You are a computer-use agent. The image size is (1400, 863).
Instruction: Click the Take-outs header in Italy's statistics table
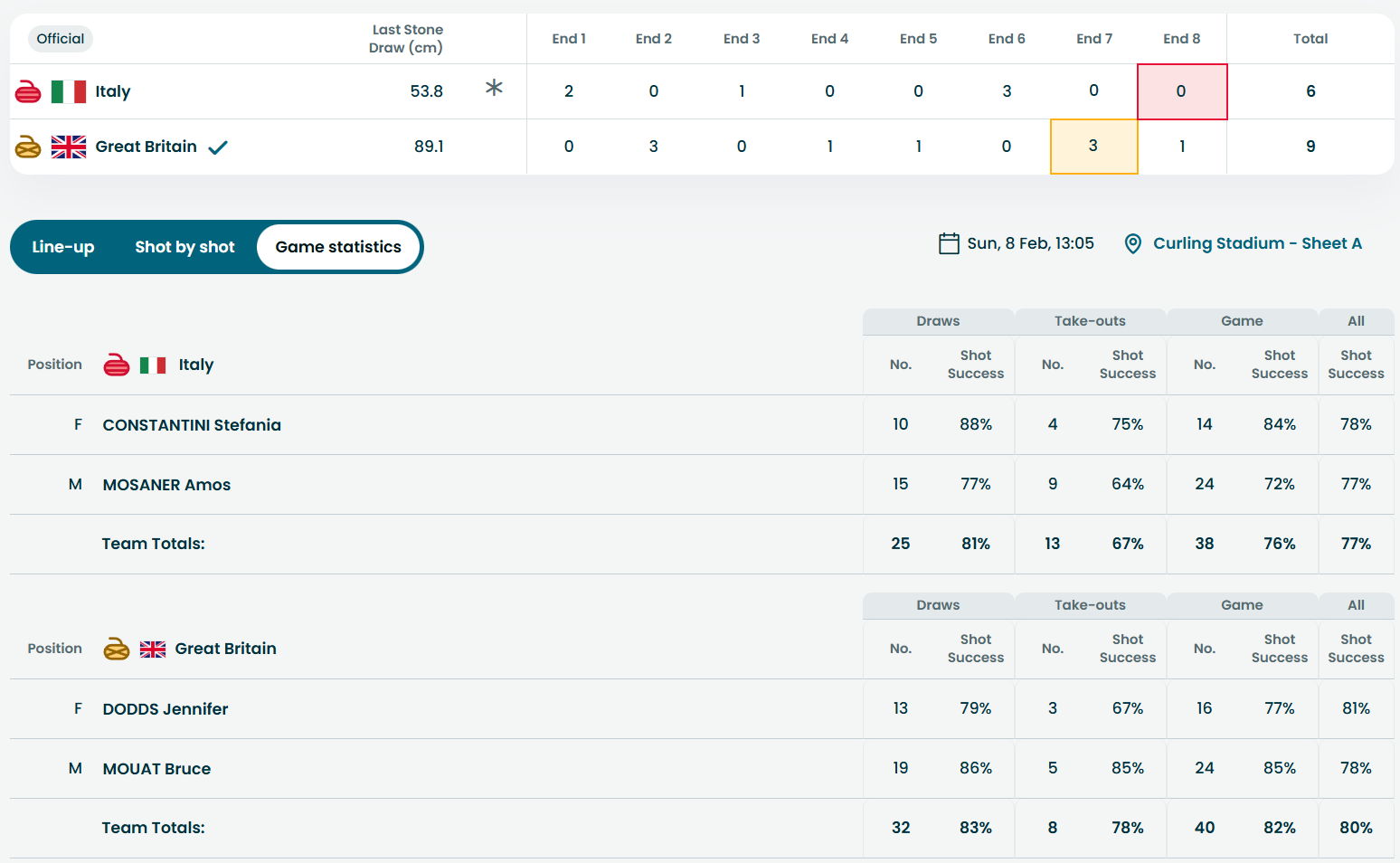pyautogui.click(x=1090, y=321)
